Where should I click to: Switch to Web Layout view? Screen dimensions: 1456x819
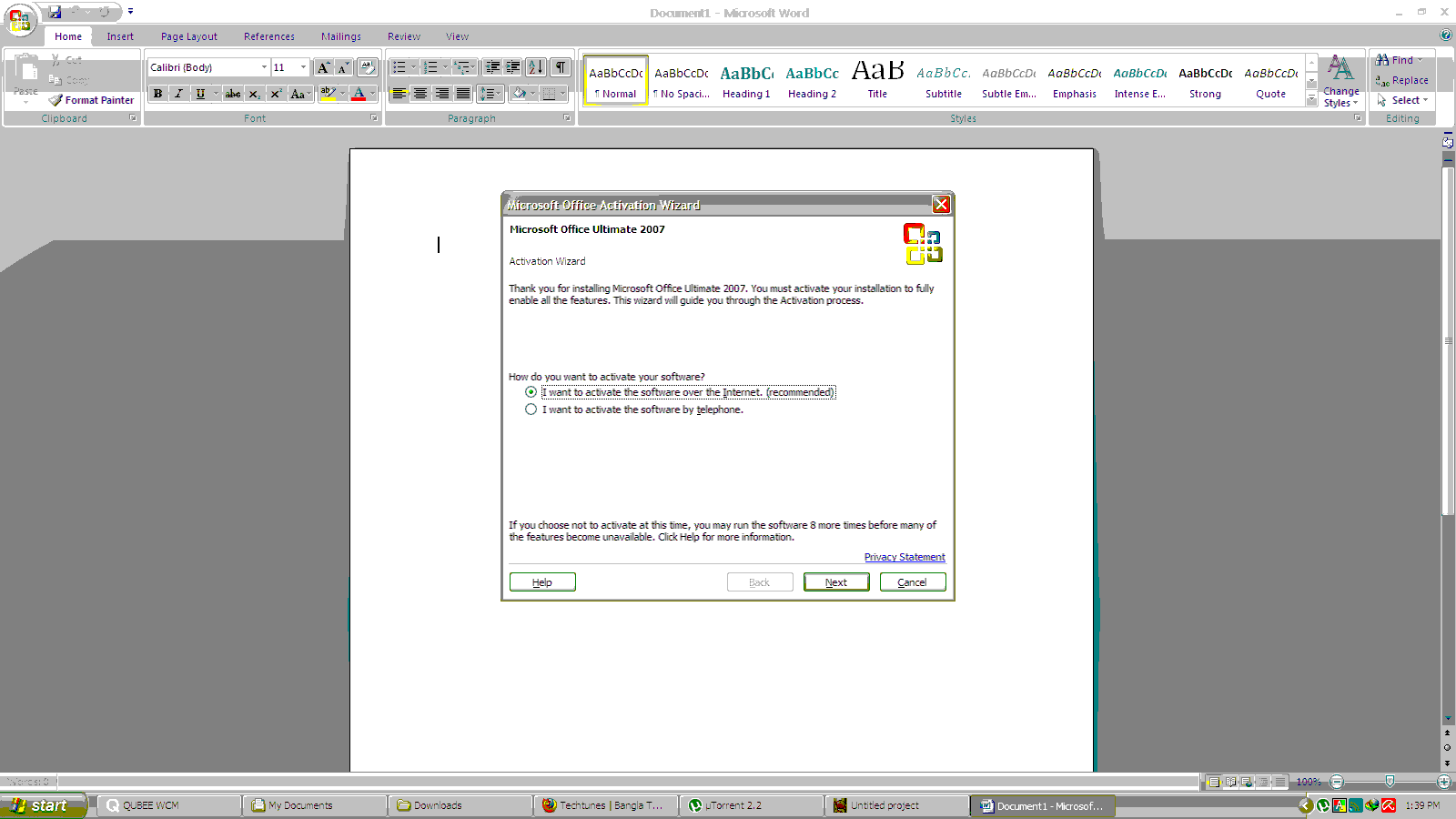[1247, 782]
